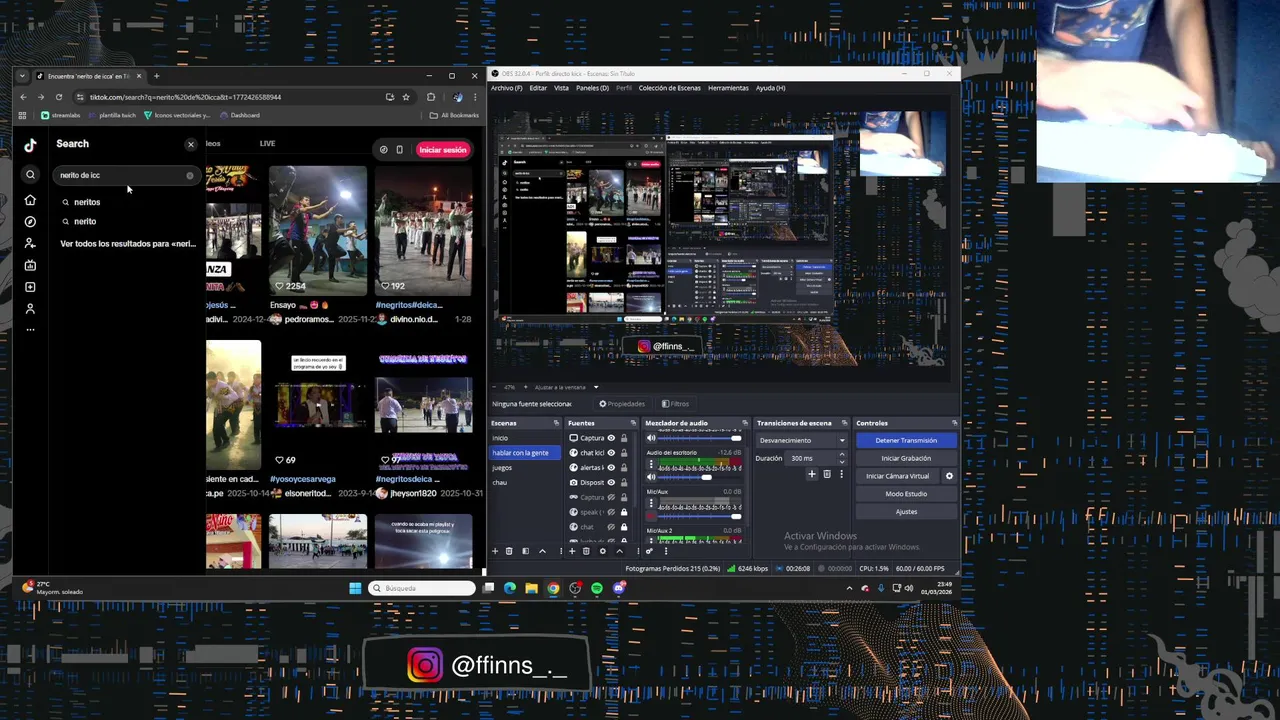Open virtual camera settings gear
1280x720 pixels.
[x=950, y=476]
